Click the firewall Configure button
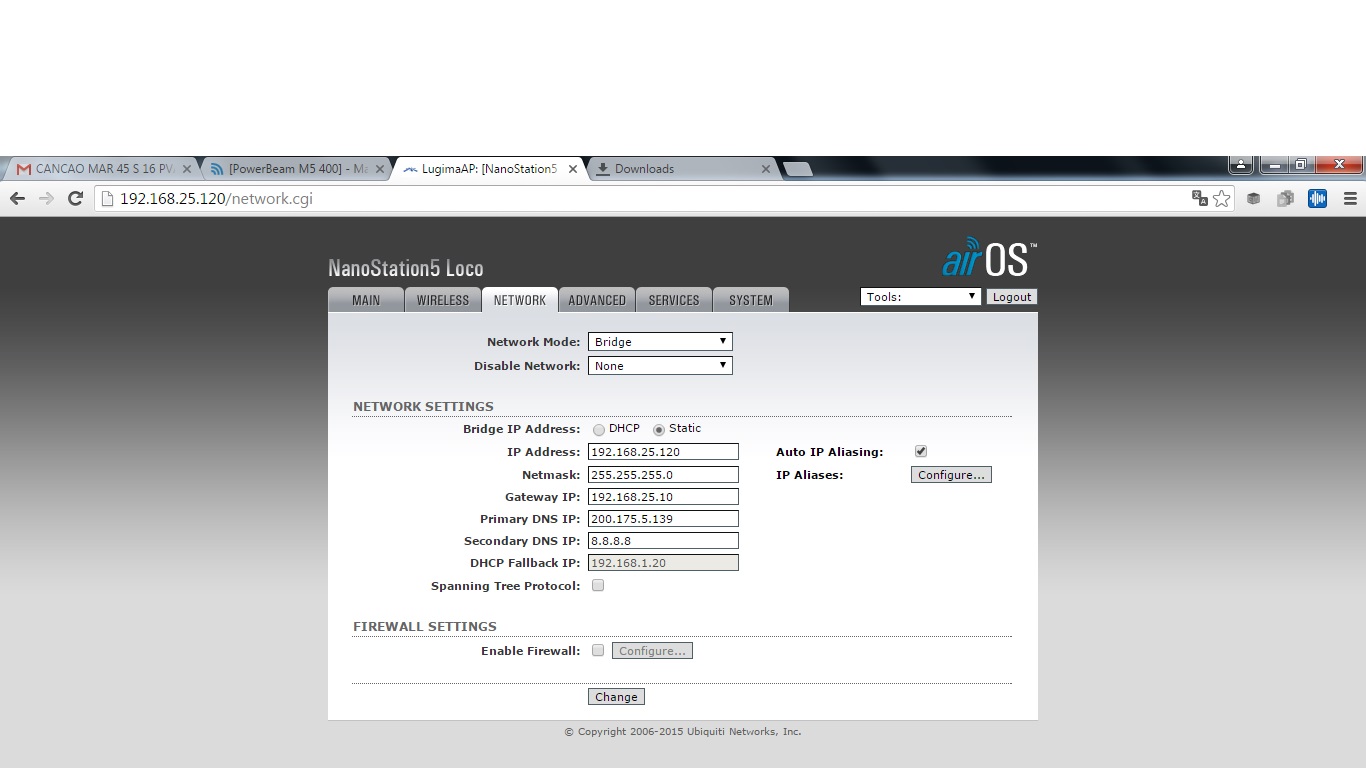This screenshot has height=768, width=1366. (652, 651)
